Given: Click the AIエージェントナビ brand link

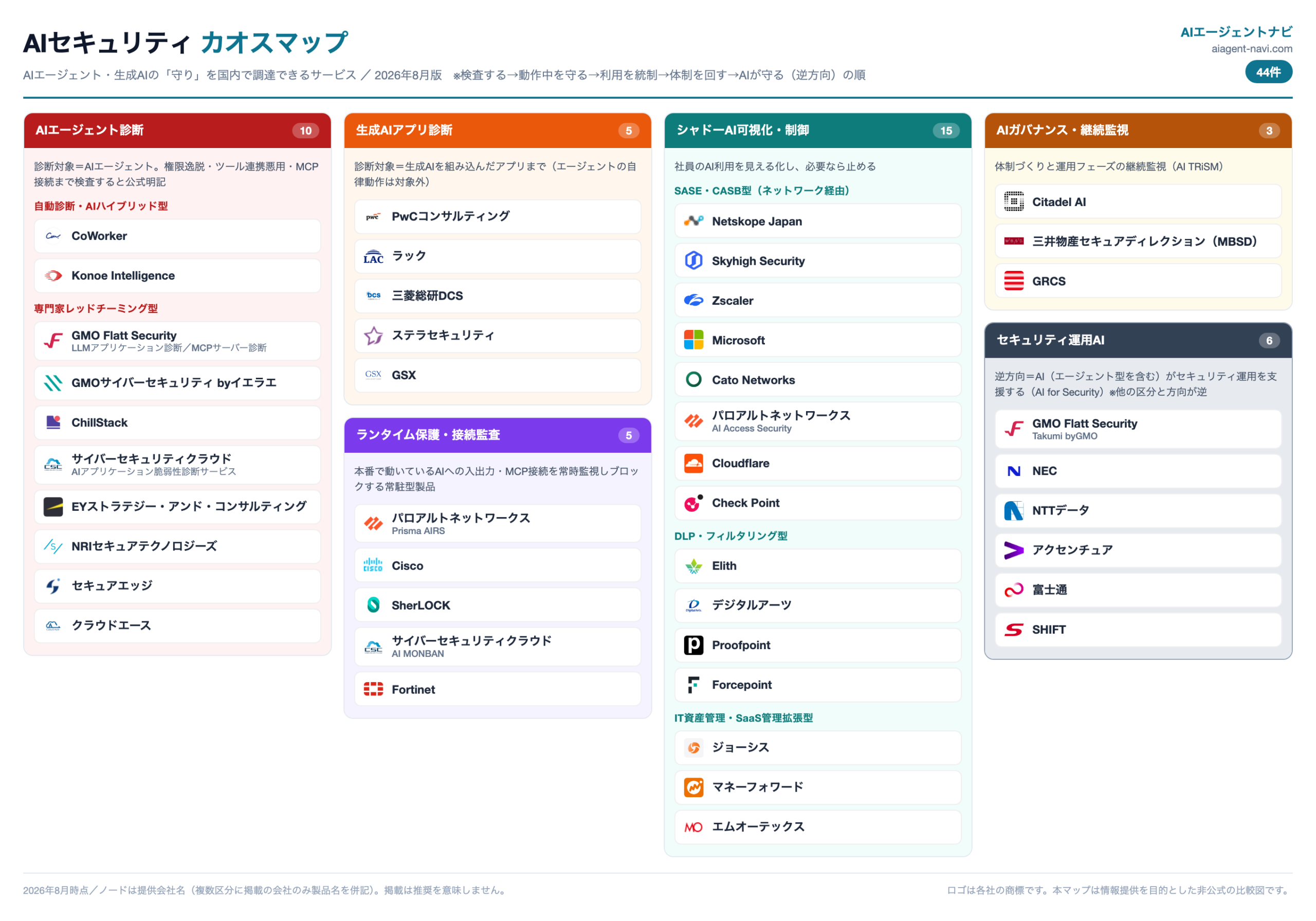Looking at the screenshot, I should pyautogui.click(x=1236, y=32).
